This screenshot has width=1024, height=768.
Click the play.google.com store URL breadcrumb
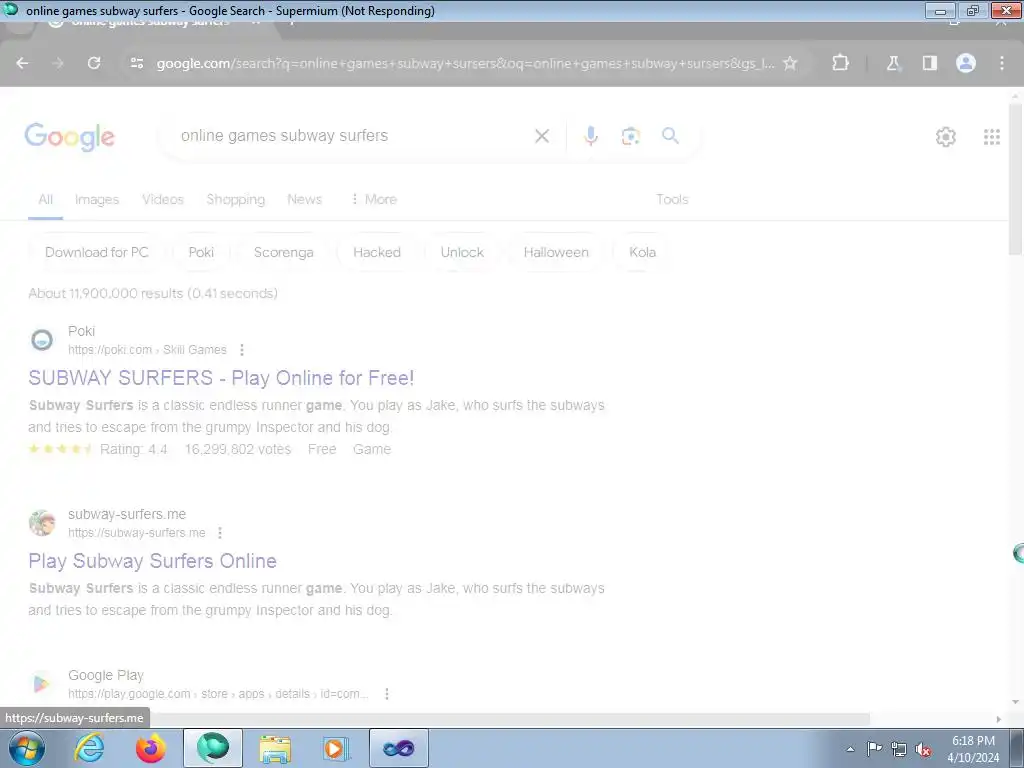[x=218, y=694]
